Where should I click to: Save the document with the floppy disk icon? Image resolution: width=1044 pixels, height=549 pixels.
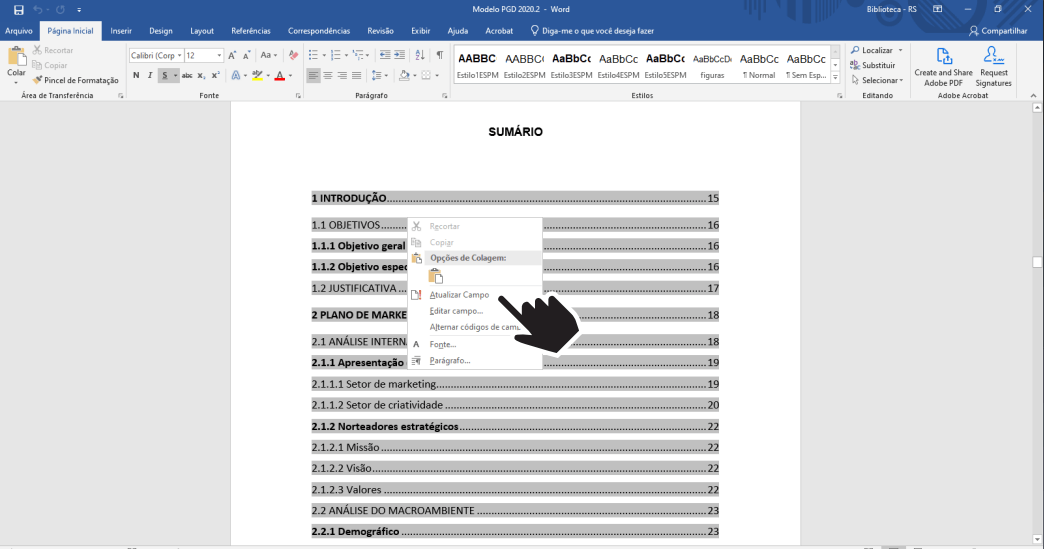pos(18,9)
